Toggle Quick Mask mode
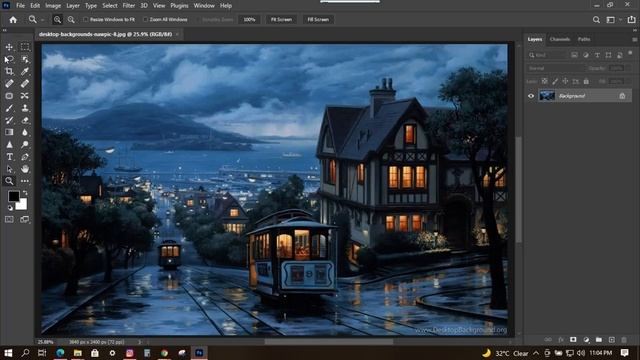This screenshot has width=640, height=360. tap(9, 220)
